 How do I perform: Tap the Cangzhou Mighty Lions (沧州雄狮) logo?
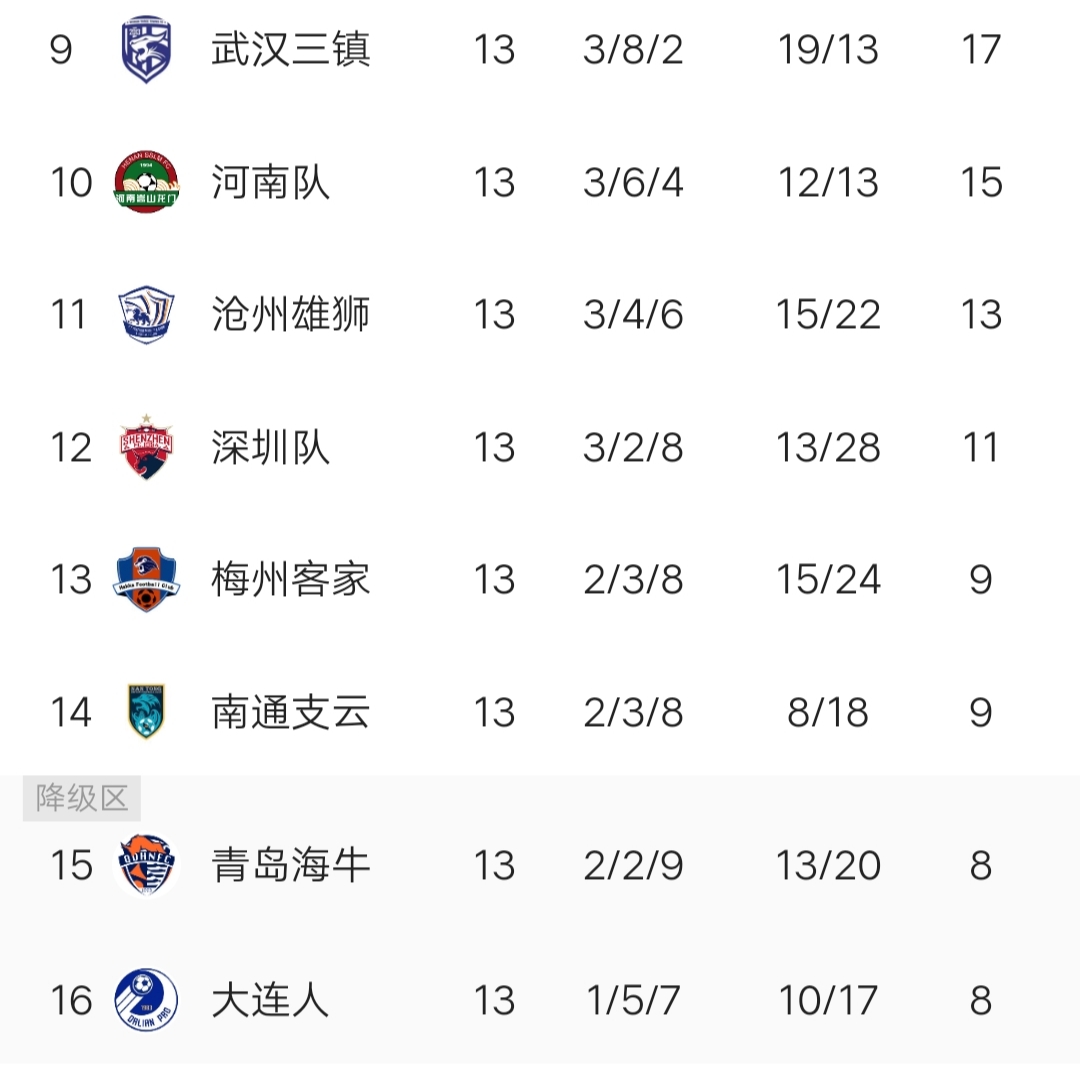pyautogui.click(x=146, y=315)
